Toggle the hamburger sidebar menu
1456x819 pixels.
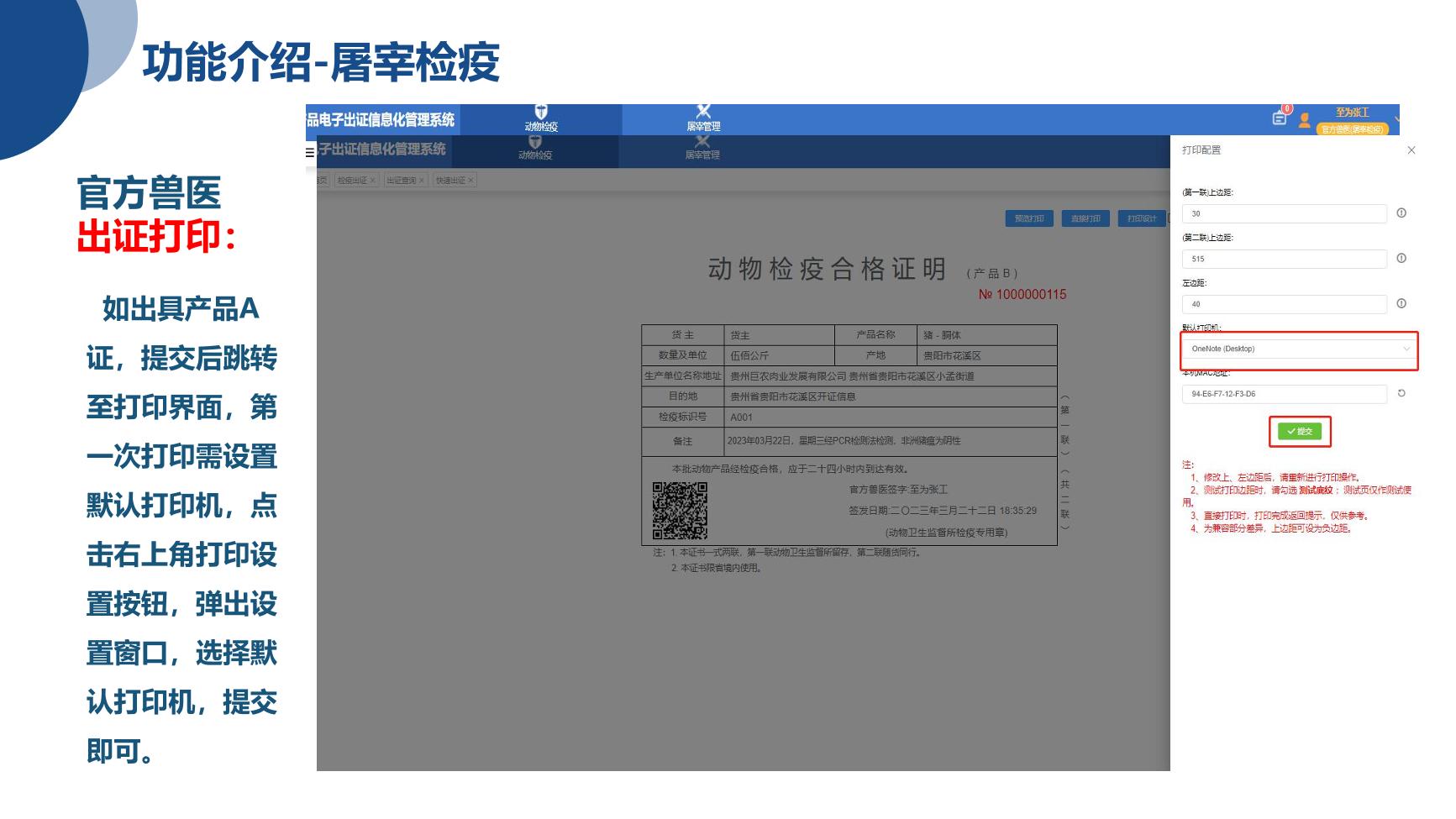pyautogui.click(x=310, y=152)
